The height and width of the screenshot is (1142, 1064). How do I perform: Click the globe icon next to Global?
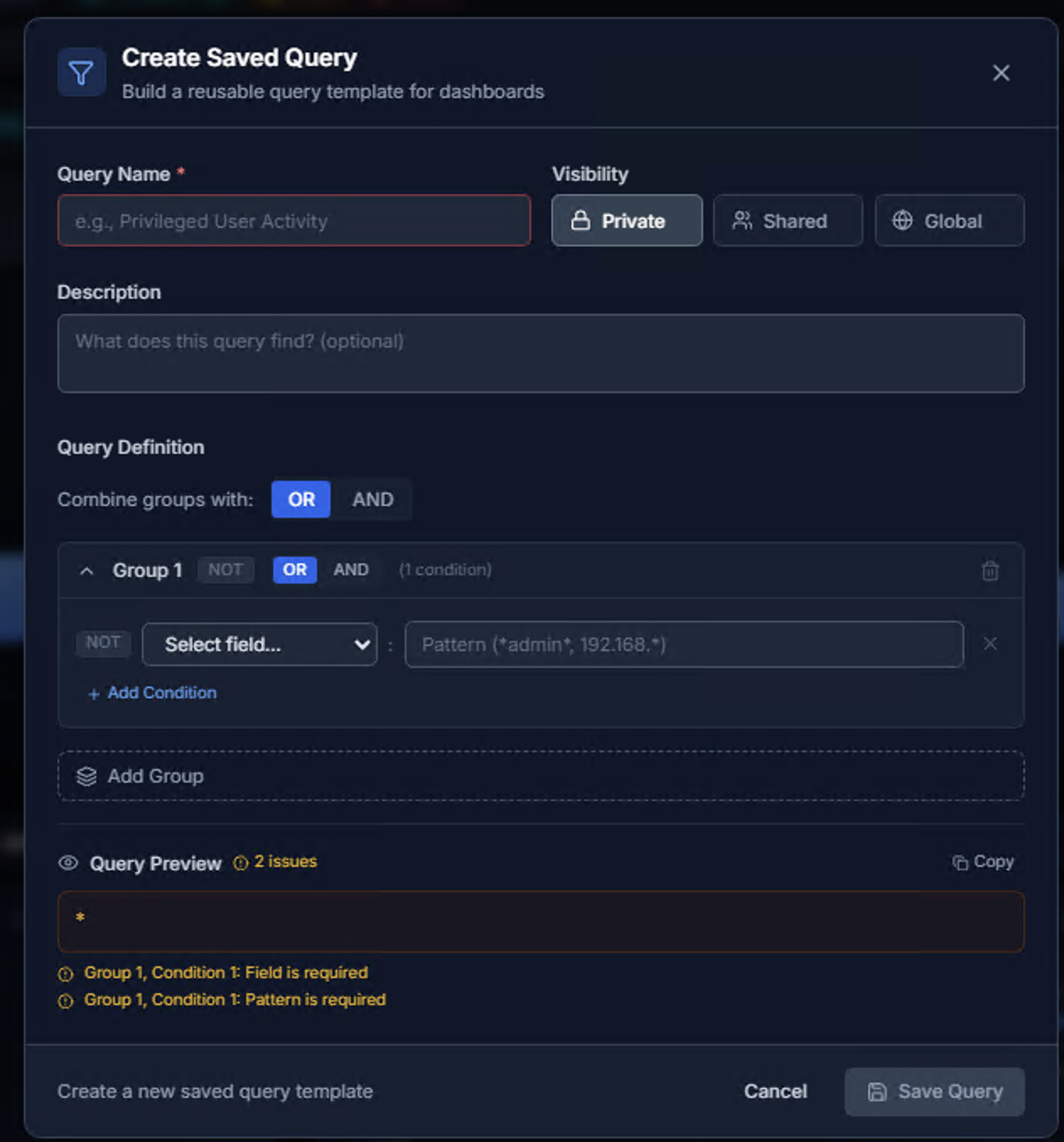coord(904,220)
